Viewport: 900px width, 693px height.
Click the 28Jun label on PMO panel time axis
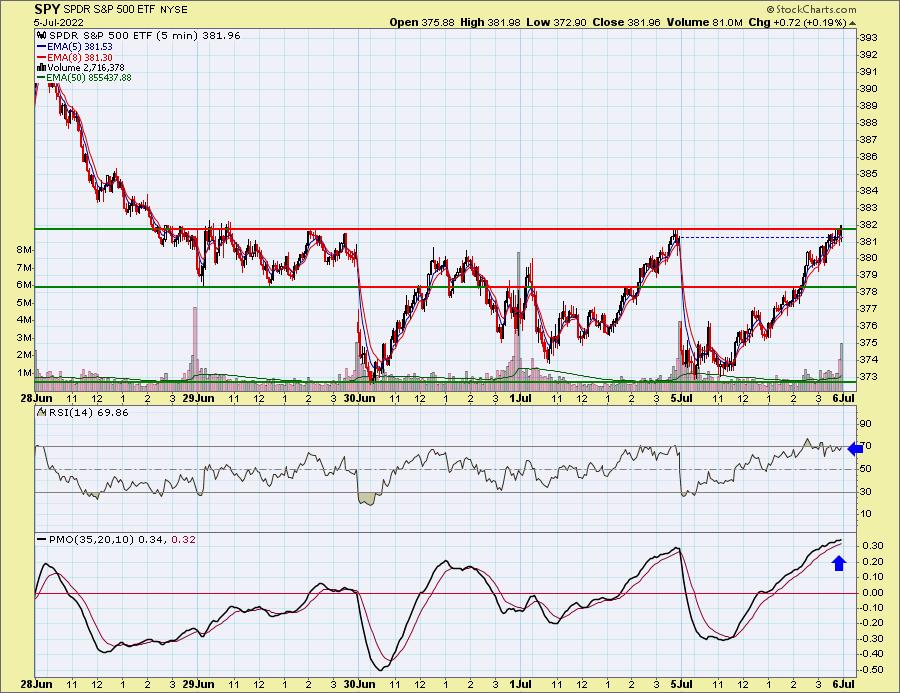click(x=37, y=684)
